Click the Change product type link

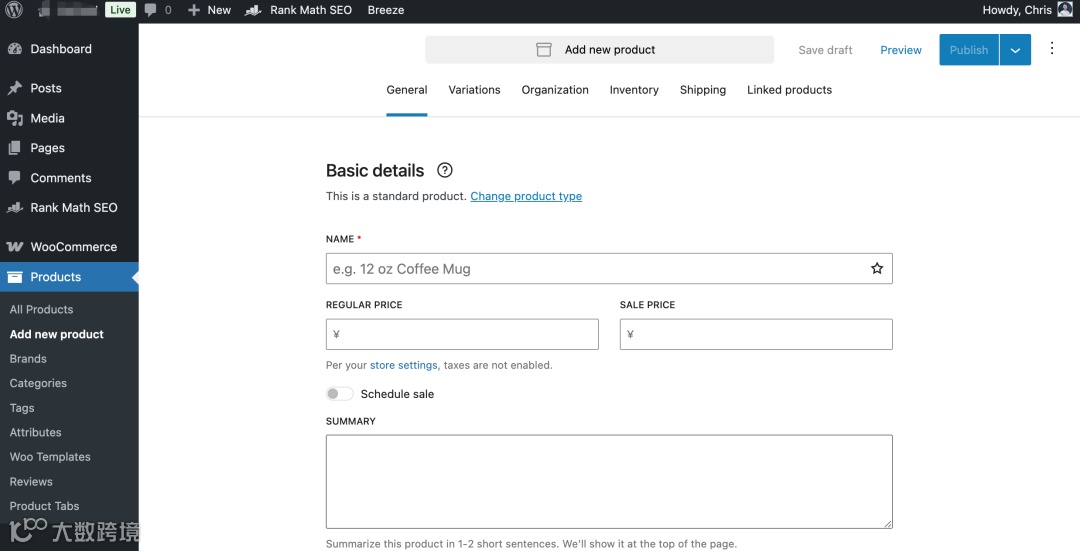pos(526,196)
